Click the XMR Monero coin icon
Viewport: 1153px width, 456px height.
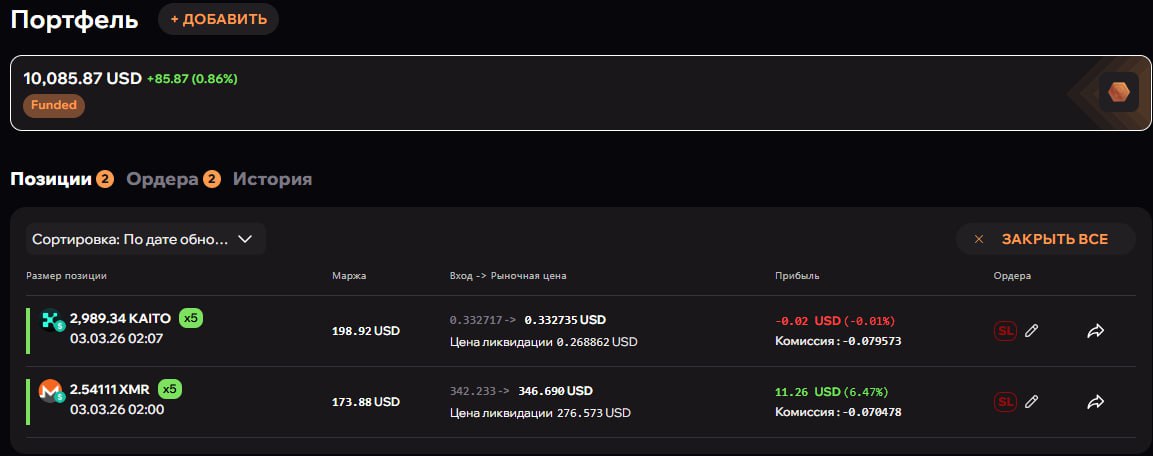(50, 391)
